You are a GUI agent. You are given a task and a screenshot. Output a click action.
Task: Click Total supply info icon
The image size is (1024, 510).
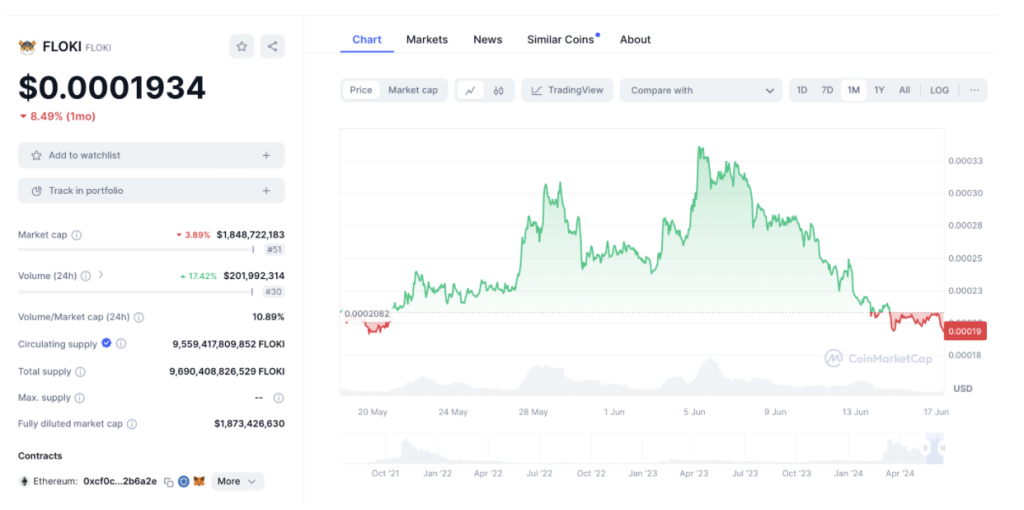(x=80, y=372)
